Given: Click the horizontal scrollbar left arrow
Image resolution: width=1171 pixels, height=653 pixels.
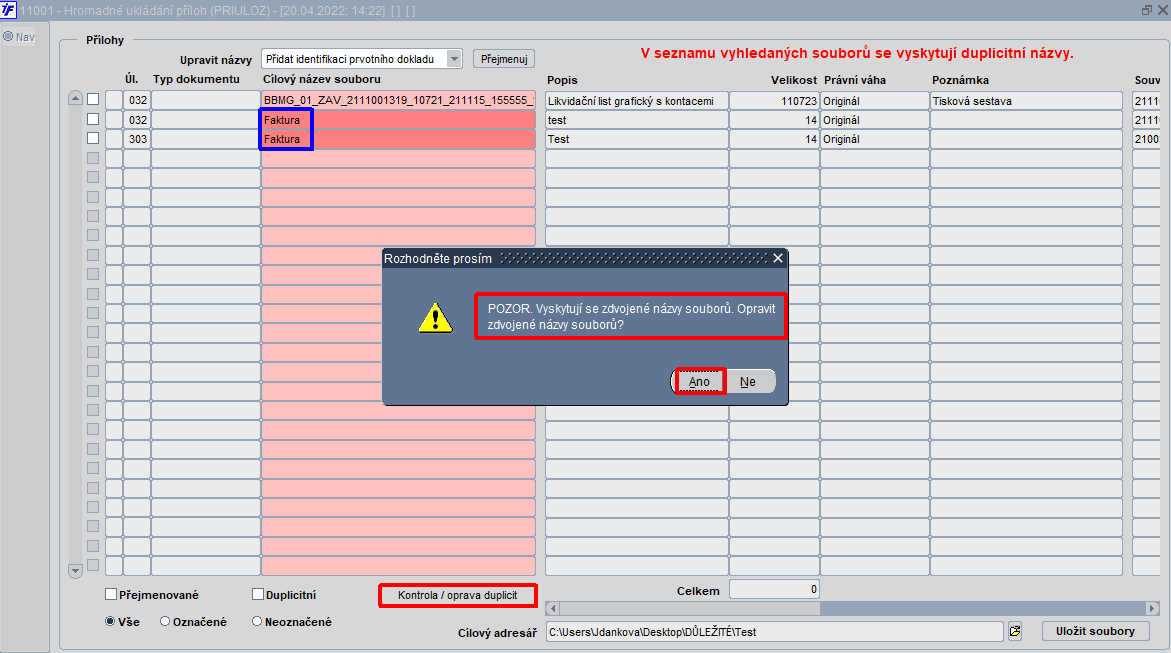Looking at the screenshot, I should pos(553,609).
